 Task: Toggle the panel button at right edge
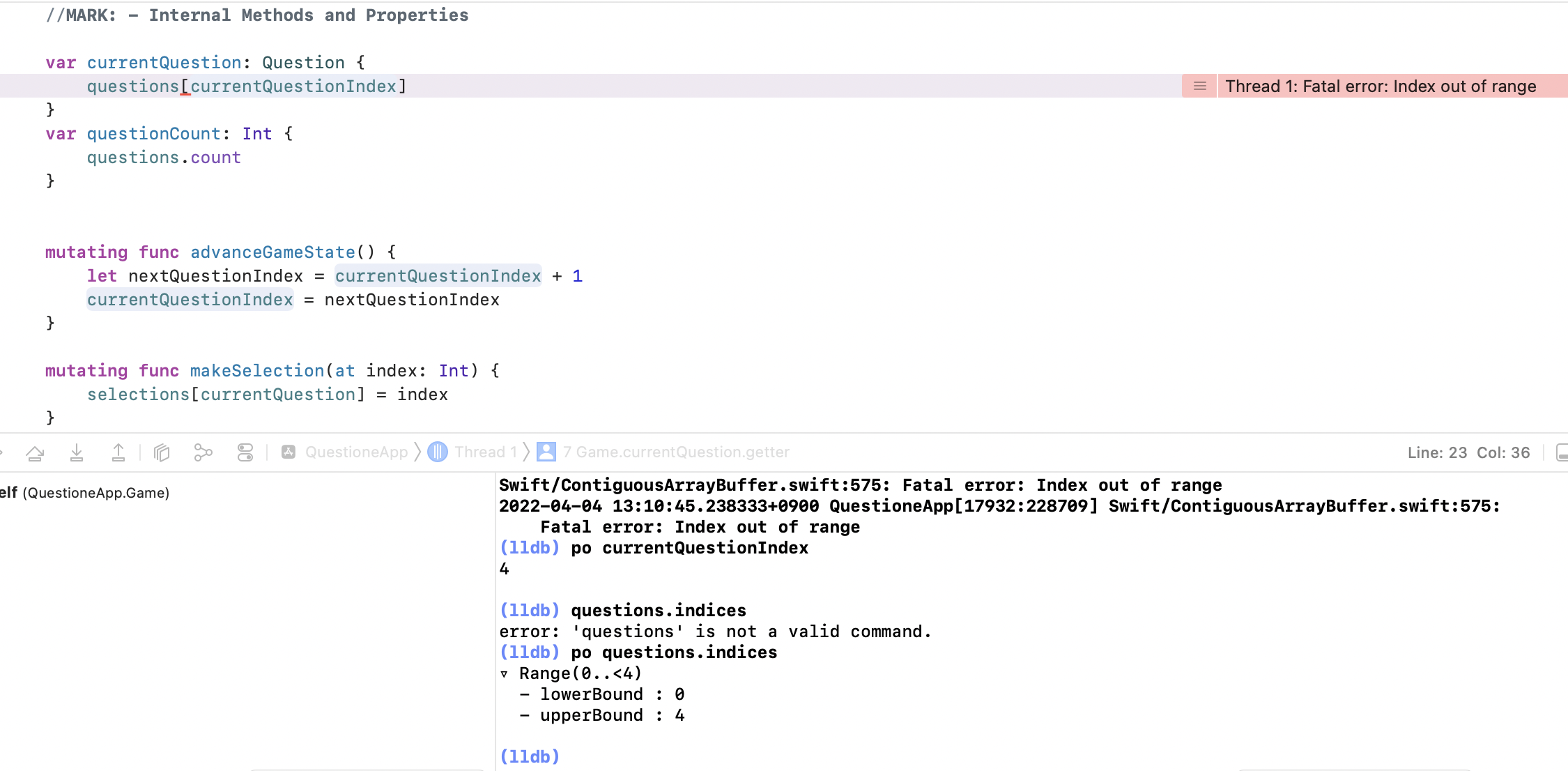point(1562,452)
